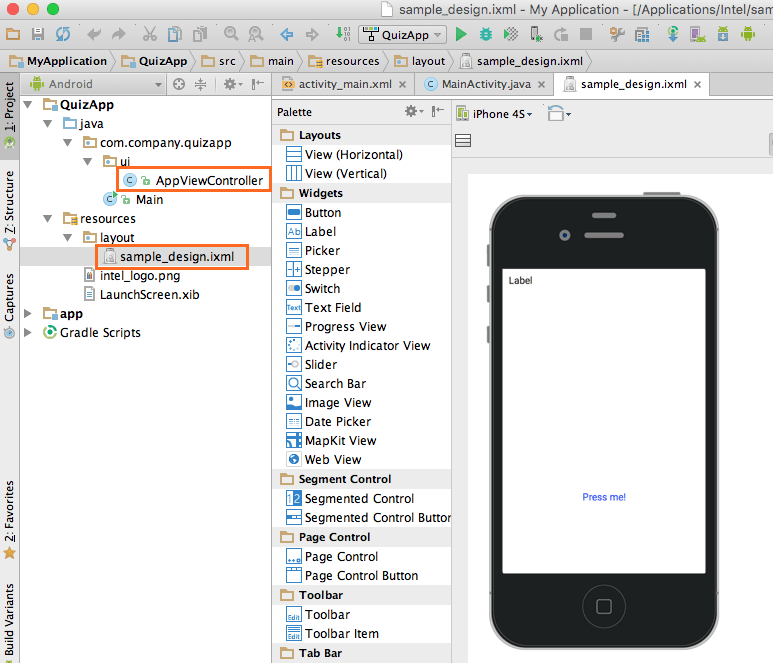Click the Paste toolbar icon
773x663 pixels.
coord(200,34)
